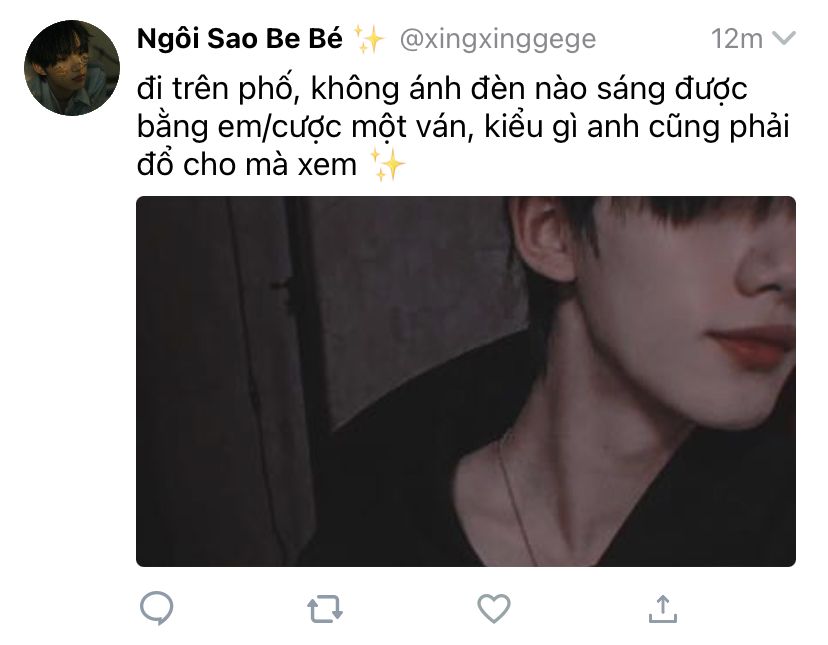The height and width of the screenshot is (645, 828).
Task: Open the round profile avatar of the author
Action: 72,68
